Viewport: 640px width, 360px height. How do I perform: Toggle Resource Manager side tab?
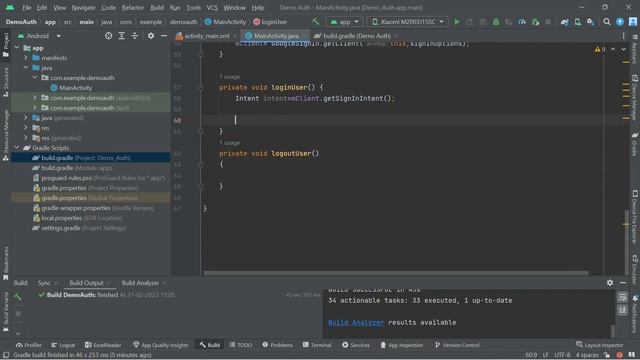tap(6, 136)
